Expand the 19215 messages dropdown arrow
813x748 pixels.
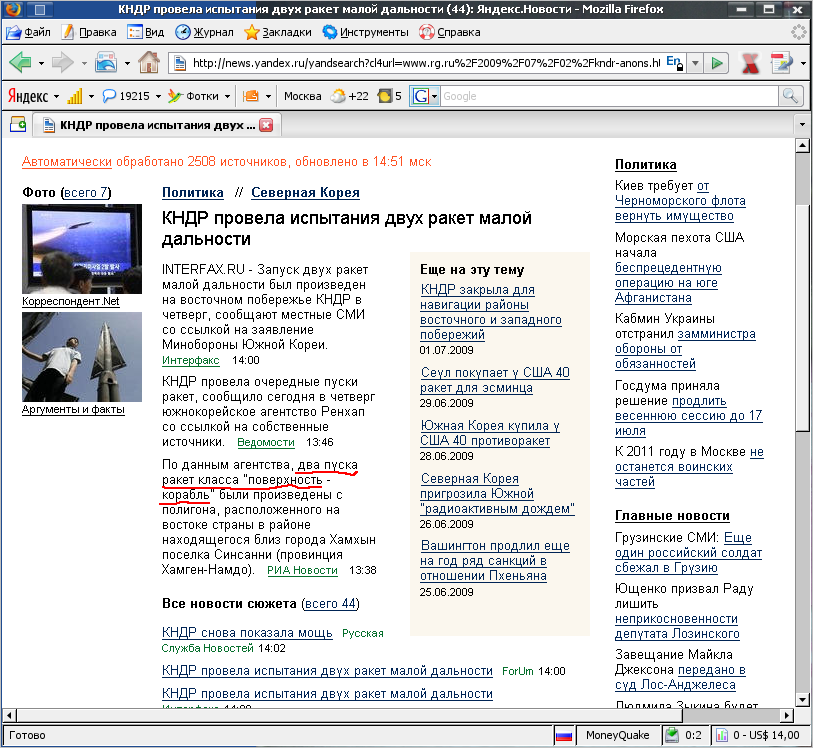click(158, 96)
